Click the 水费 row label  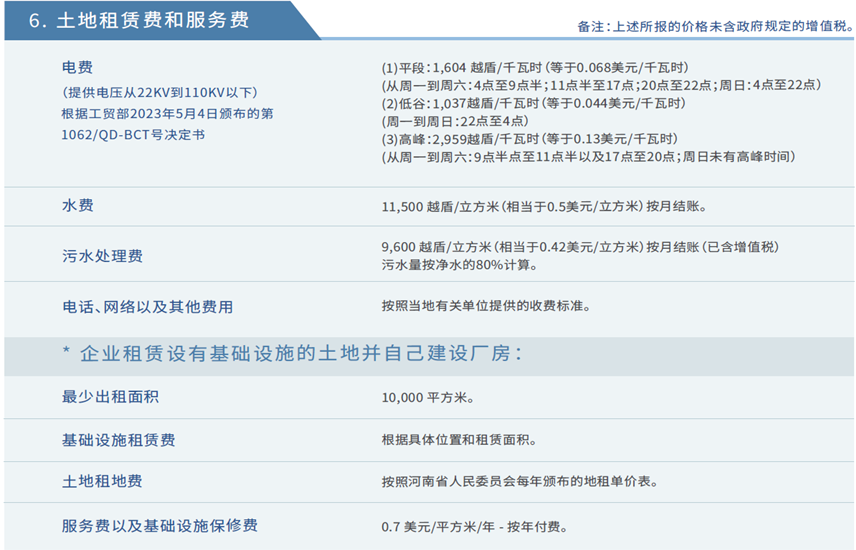tap(77, 206)
